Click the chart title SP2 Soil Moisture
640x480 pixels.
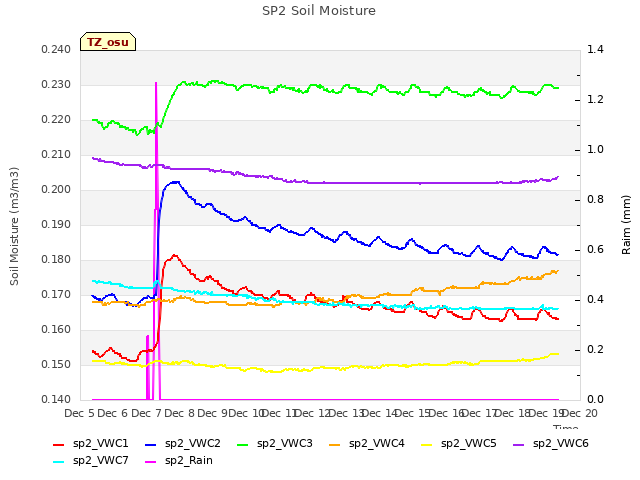point(319,11)
